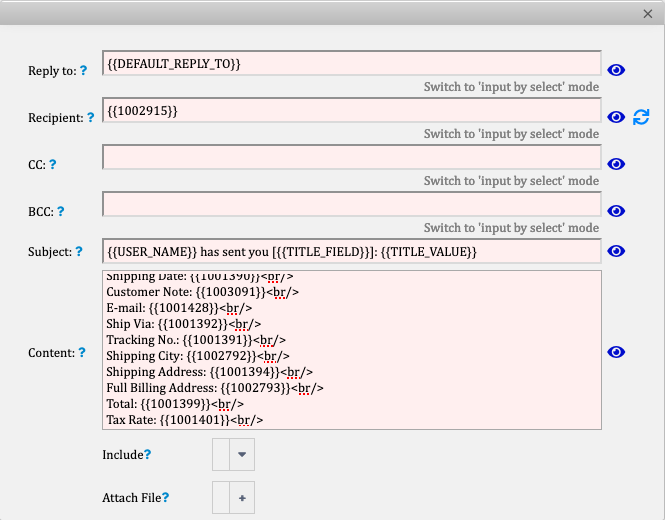
Task: Click inside the empty CC input field
Action: [x=352, y=157]
